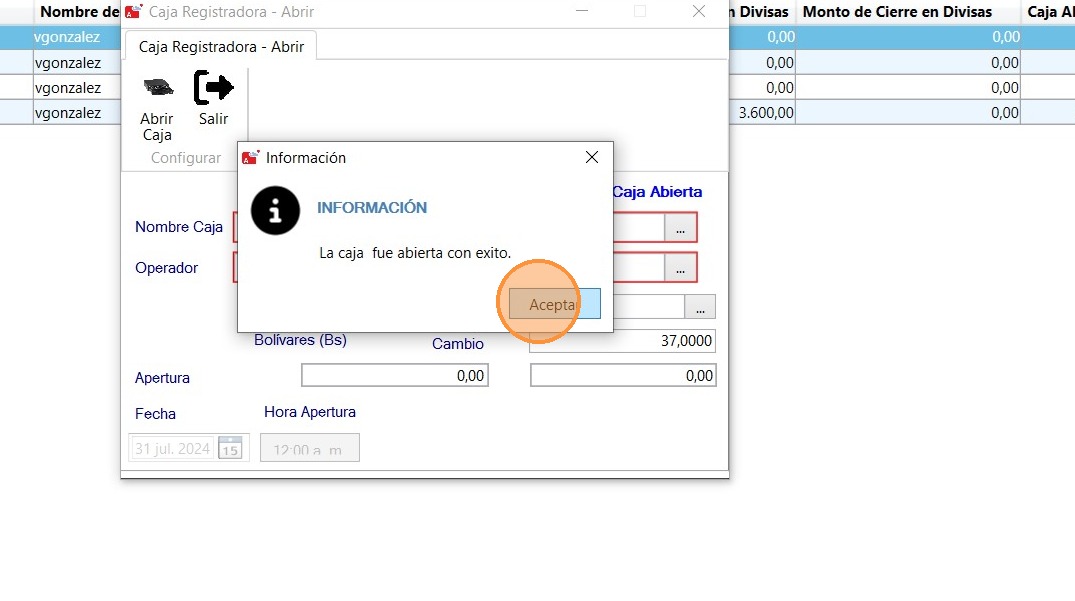Click Monto de Cierre en Divisas column header
This screenshot has width=1075, height=601.
pos(897,12)
